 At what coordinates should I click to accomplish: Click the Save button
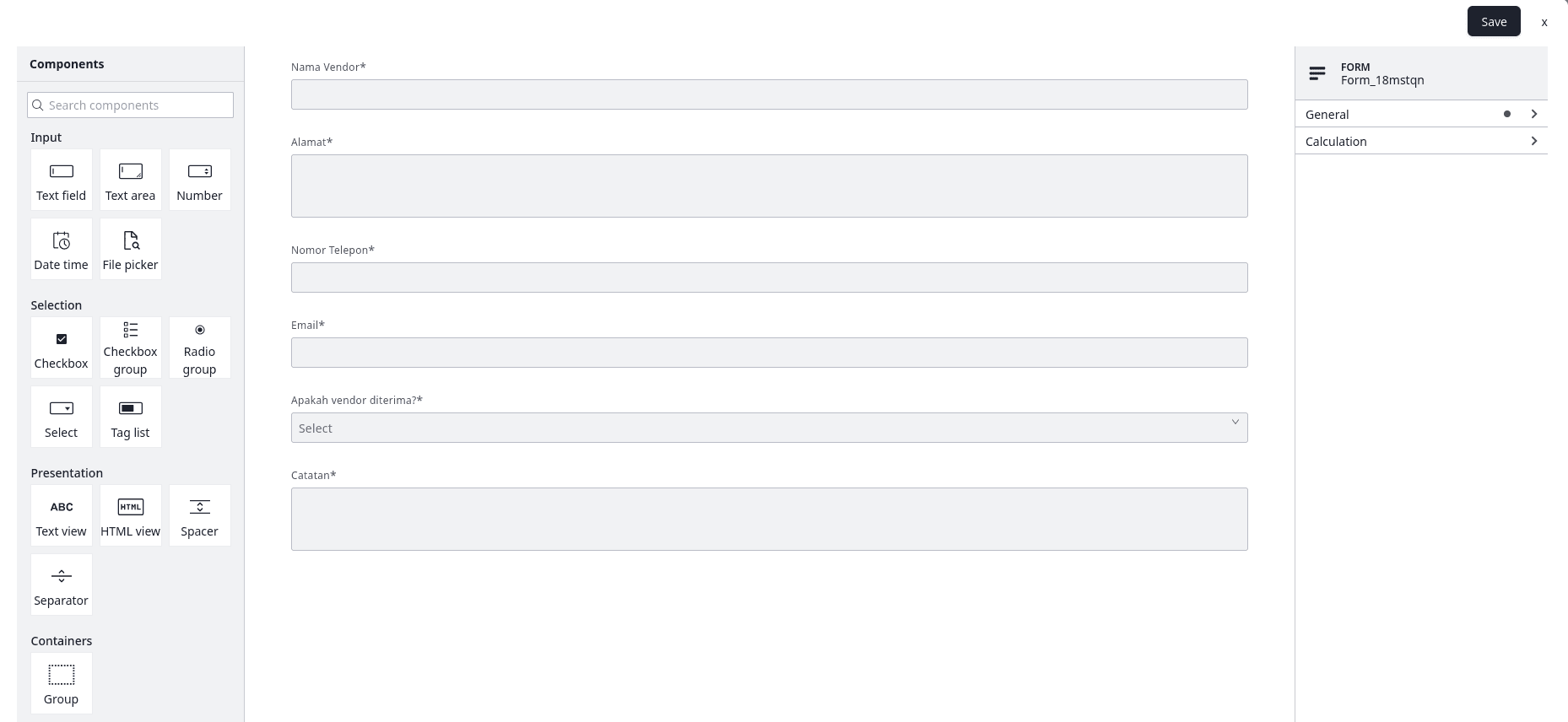(x=1493, y=22)
